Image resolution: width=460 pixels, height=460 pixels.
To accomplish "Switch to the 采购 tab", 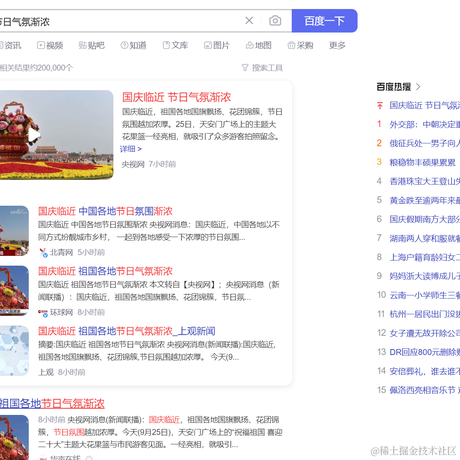I will [x=300, y=45].
